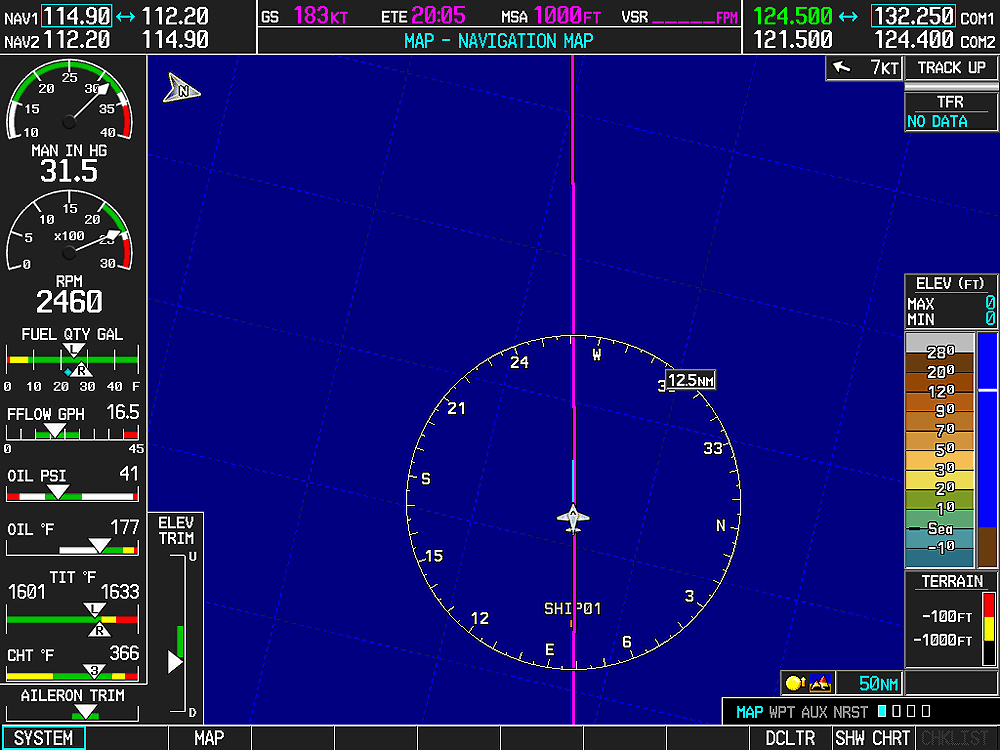Image resolution: width=1000 pixels, height=750 pixels.
Task: Click the NAV1 frequency swap arrow
Action: tap(126, 16)
